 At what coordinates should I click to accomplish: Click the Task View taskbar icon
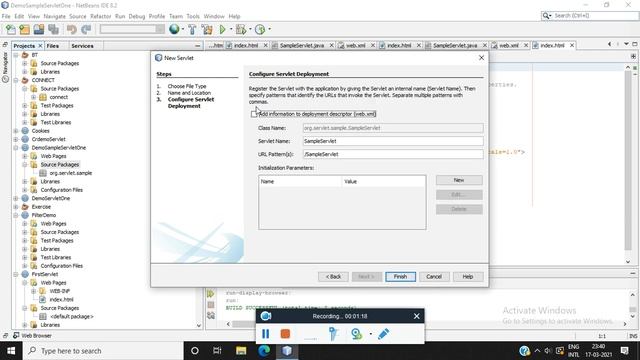(x=217, y=351)
